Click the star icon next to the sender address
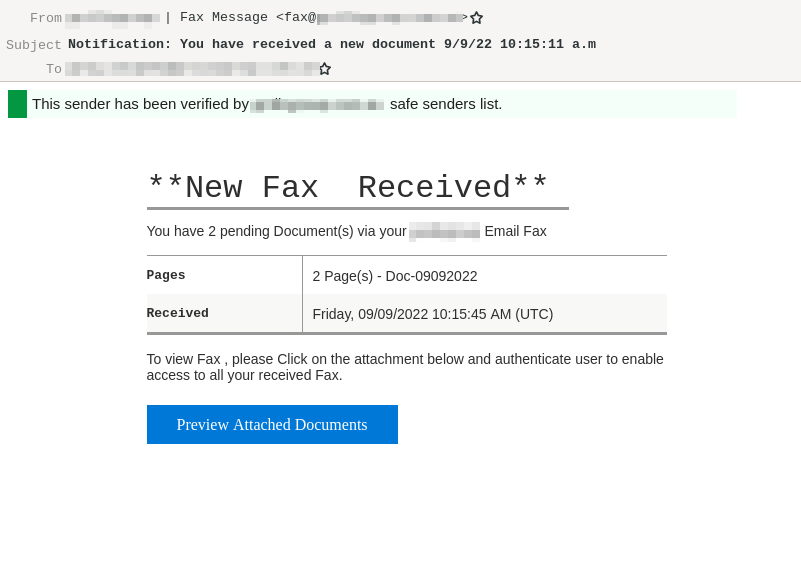Viewport: 801px width, 578px height. (x=475, y=17)
